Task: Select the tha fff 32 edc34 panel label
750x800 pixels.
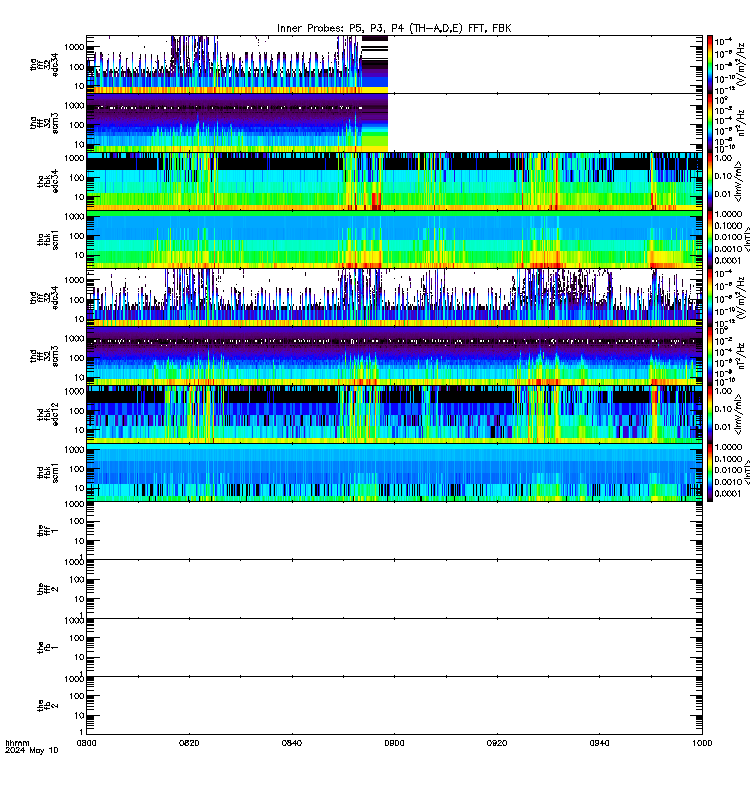Action: 44,64
